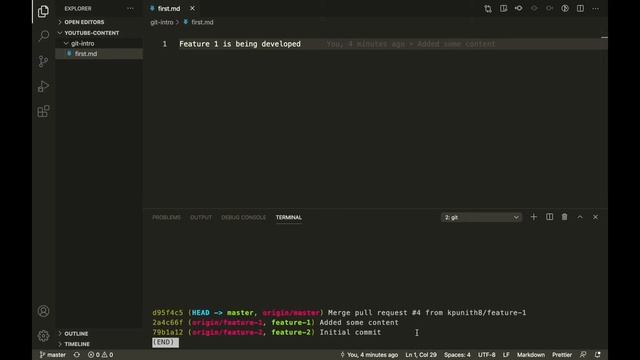Maximize the panel with up chevron
This screenshot has height=360, width=640.
580,217
